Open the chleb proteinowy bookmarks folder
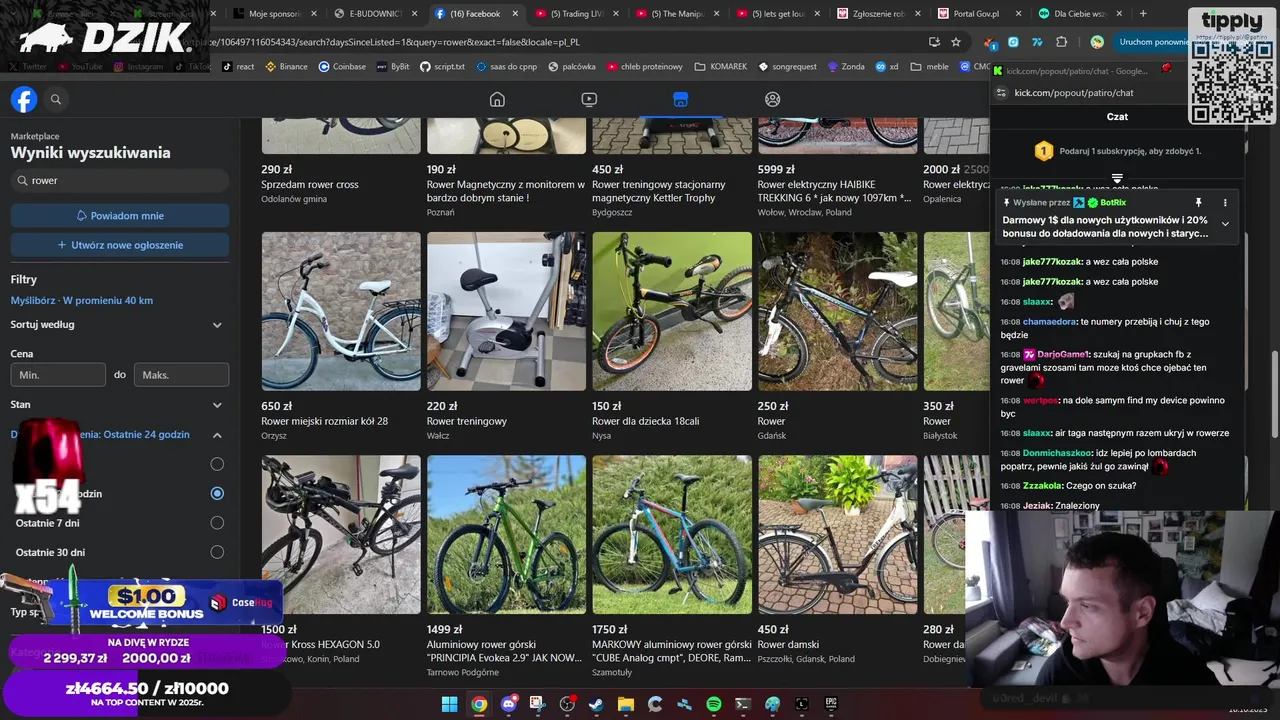Screen dimensions: 1280x720 [643, 66]
